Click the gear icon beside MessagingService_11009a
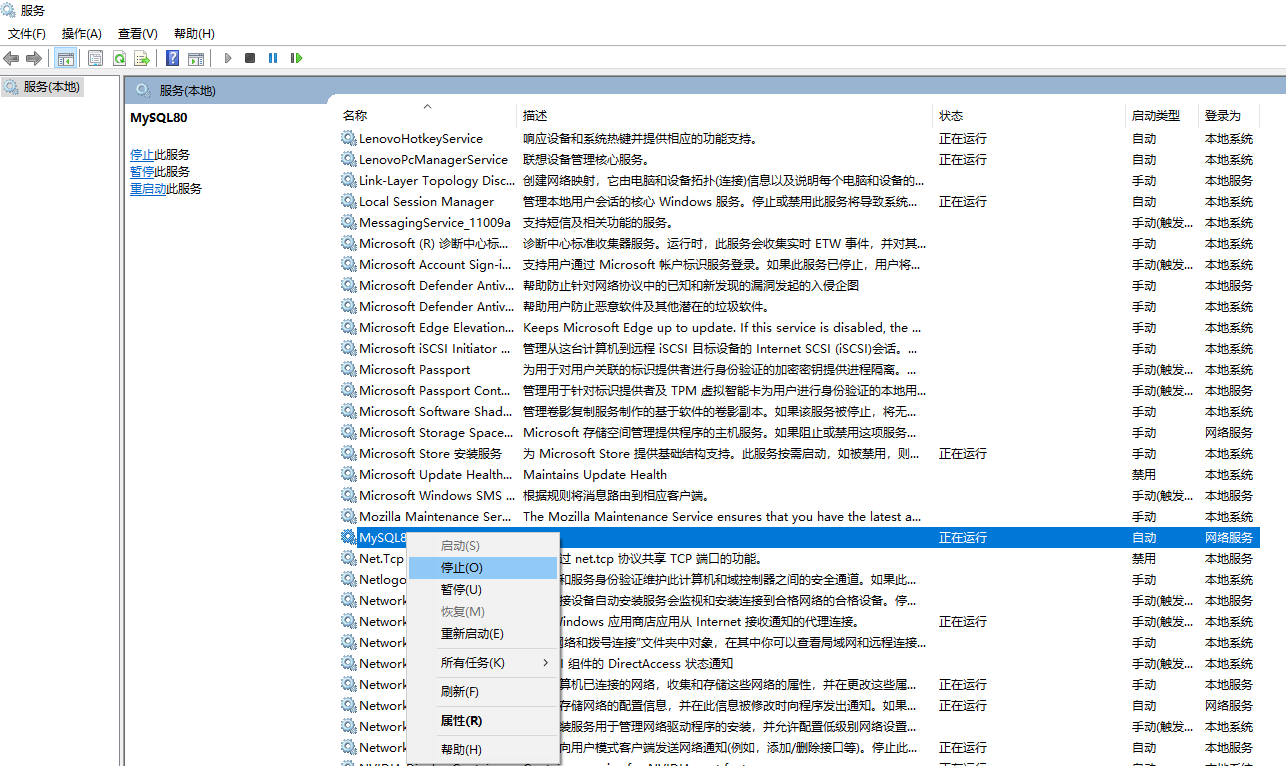Image resolution: width=1286 pixels, height=766 pixels. point(348,222)
